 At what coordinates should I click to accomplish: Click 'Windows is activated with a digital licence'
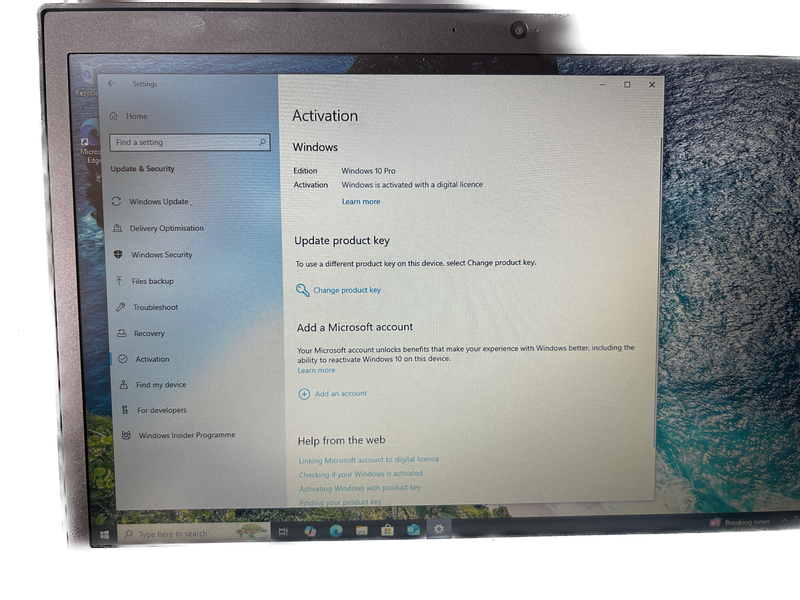click(412, 185)
